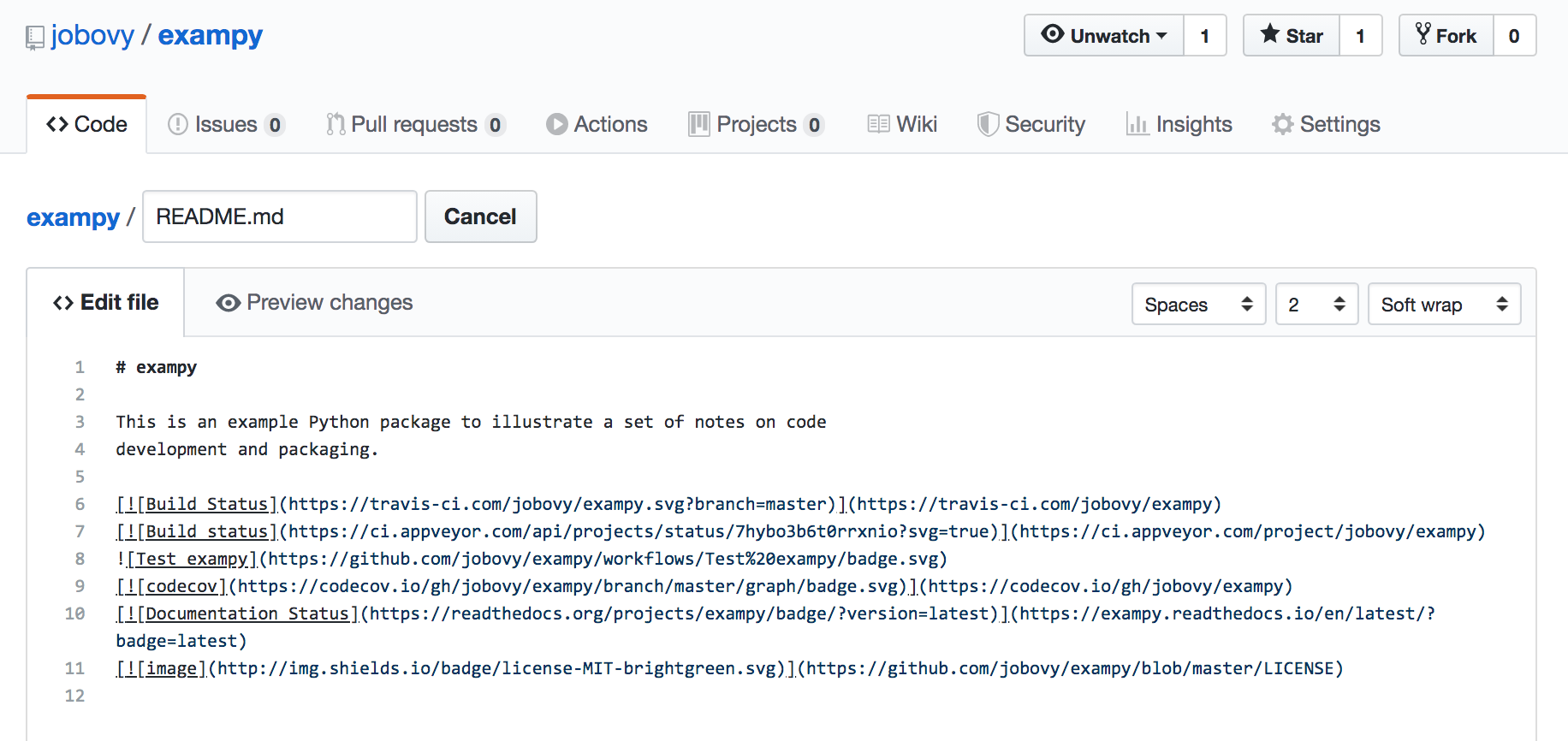Click line number 5 in the gutter

80,477
